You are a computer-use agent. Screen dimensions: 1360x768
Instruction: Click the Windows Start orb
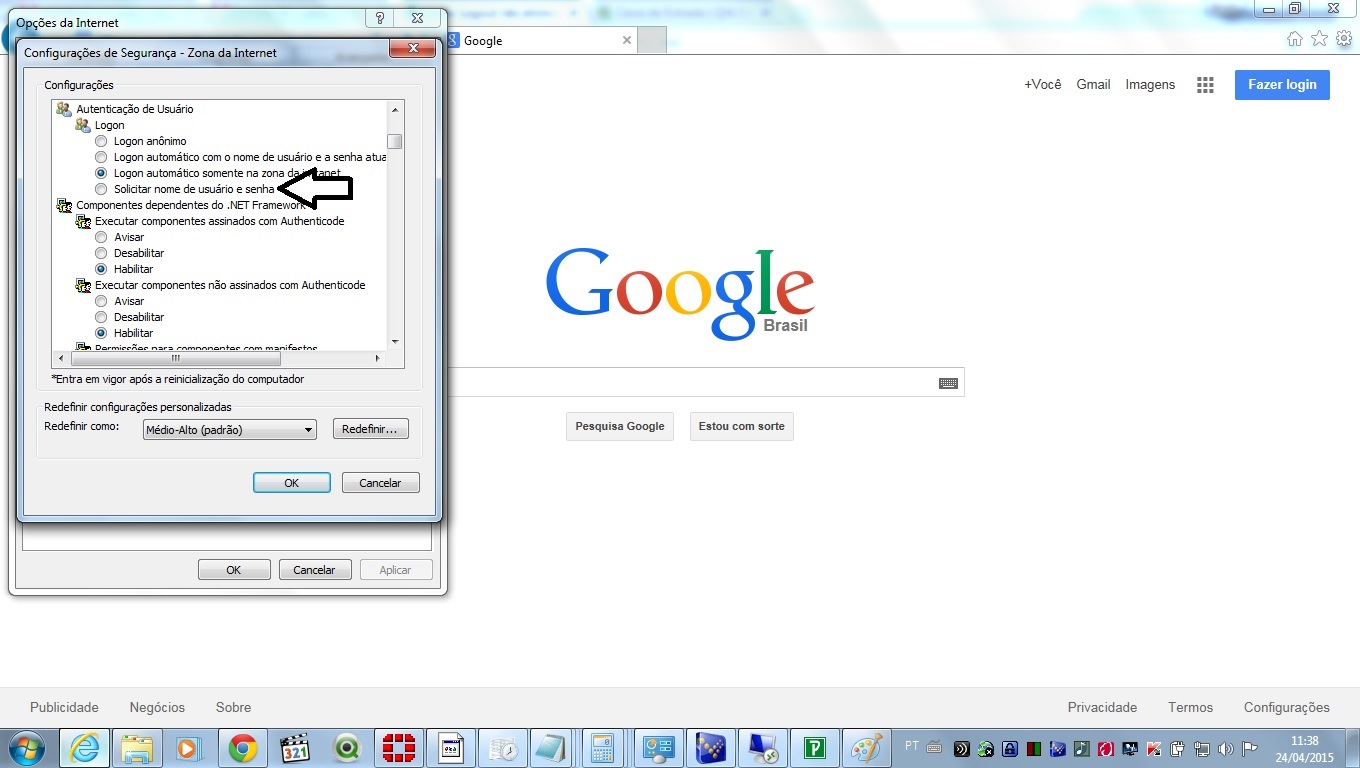(x=29, y=748)
